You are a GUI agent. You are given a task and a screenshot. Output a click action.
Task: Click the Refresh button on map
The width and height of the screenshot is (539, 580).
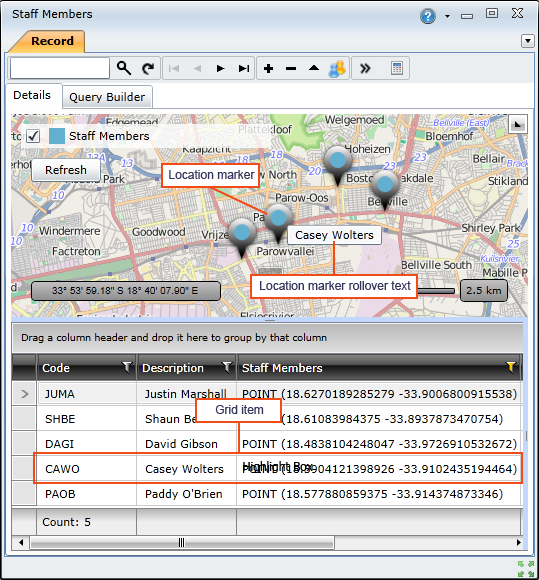[66, 170]
